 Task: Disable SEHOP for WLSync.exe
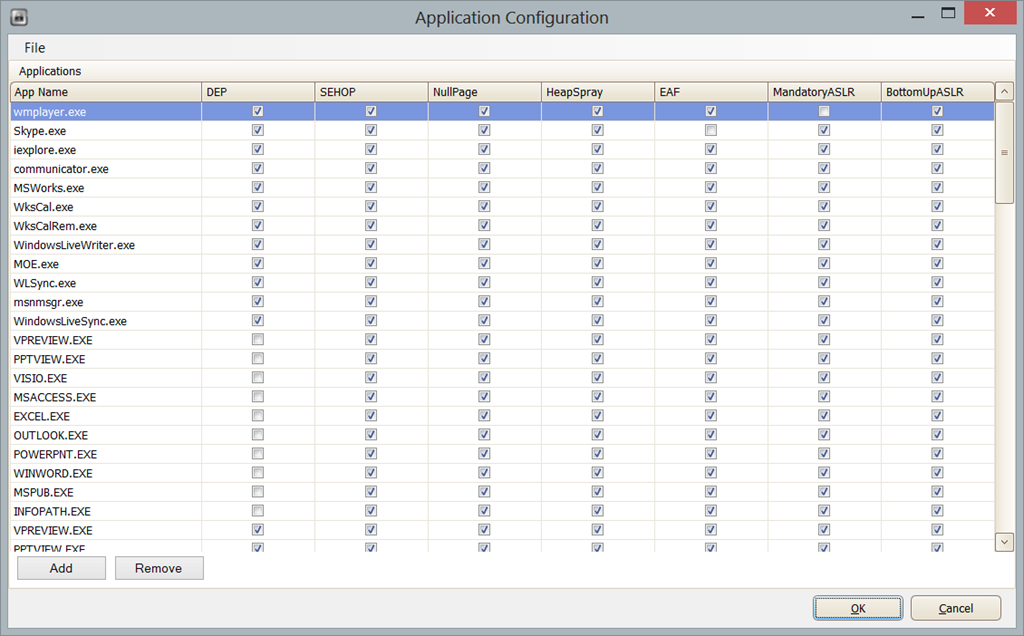[371, 282]
